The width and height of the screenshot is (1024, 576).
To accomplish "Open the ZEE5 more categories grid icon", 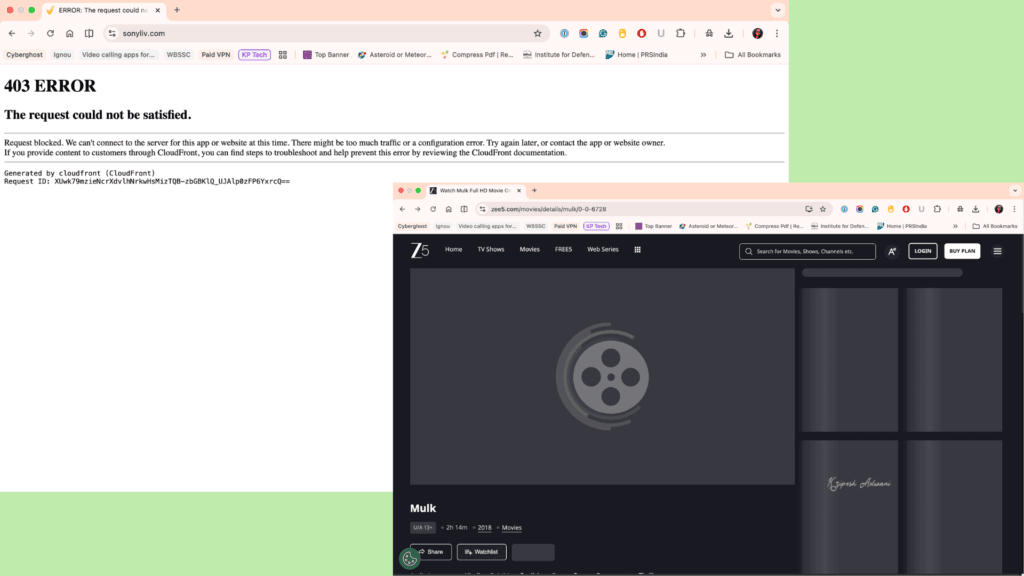I will (637, 249).
